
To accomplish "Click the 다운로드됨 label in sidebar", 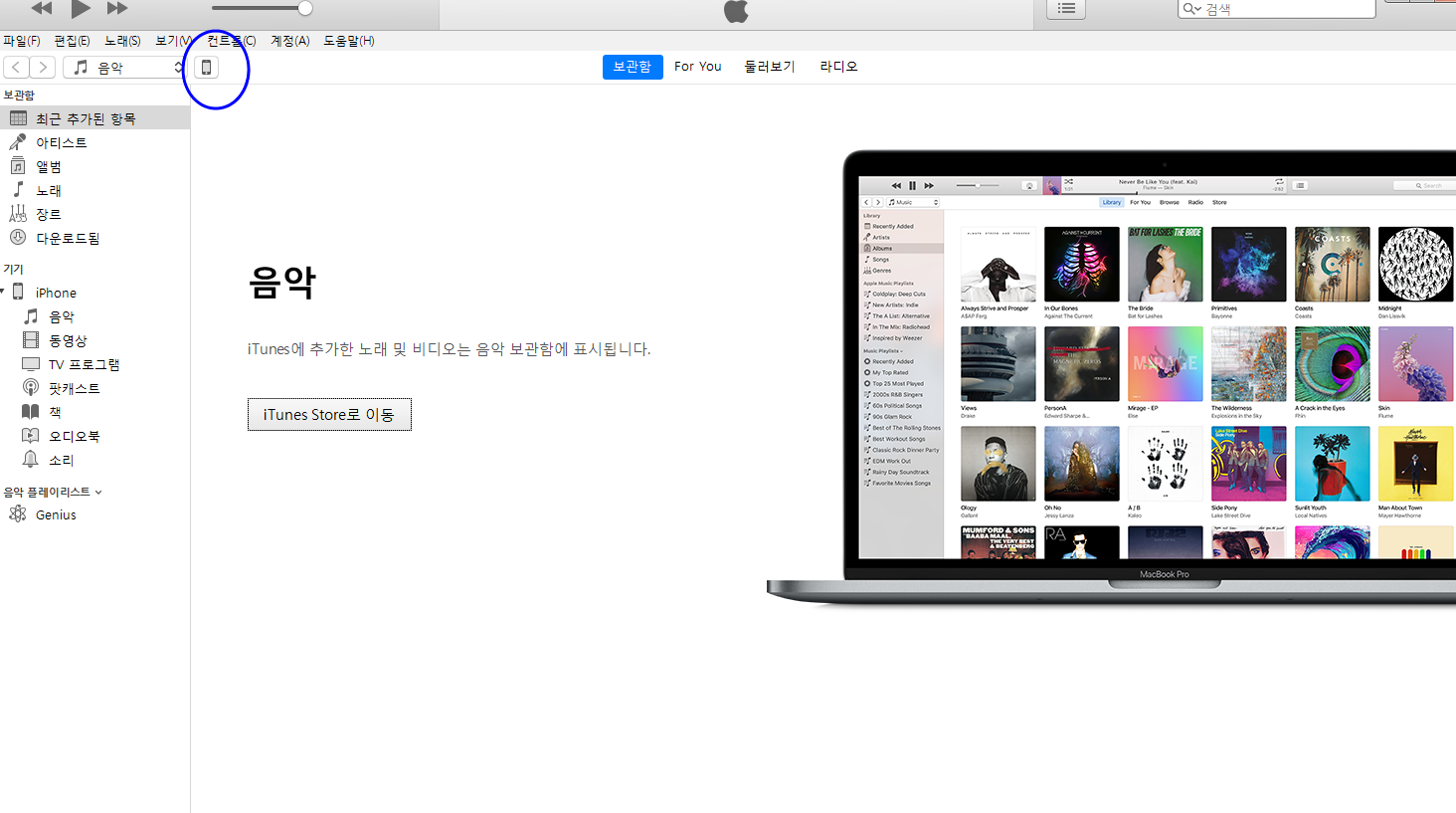I will click(x=68, y=238).
